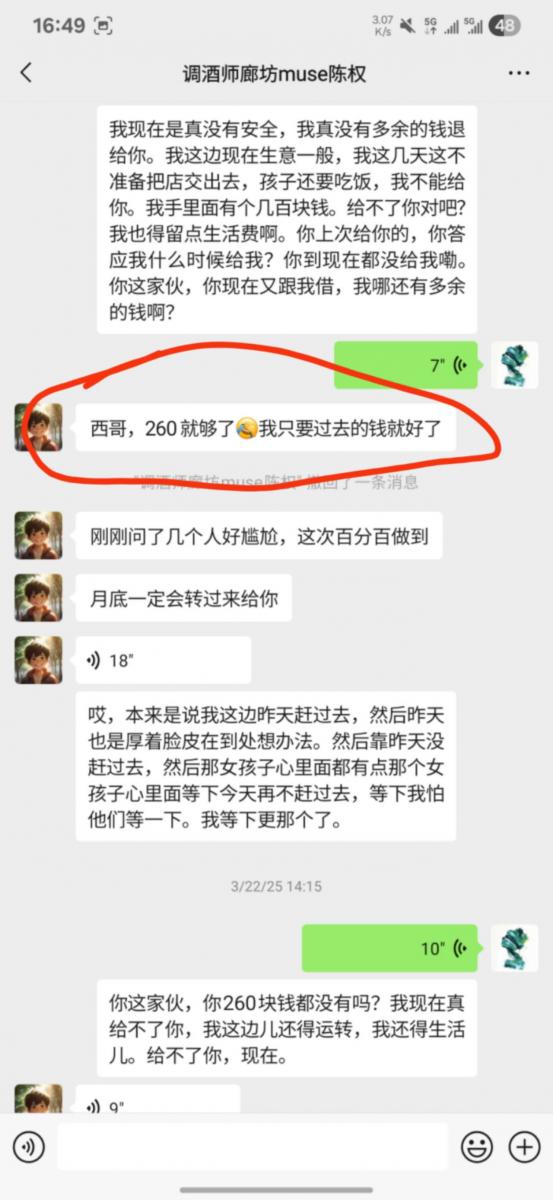Go back using the top-left arrow
553x1200 pixels.
26,72
